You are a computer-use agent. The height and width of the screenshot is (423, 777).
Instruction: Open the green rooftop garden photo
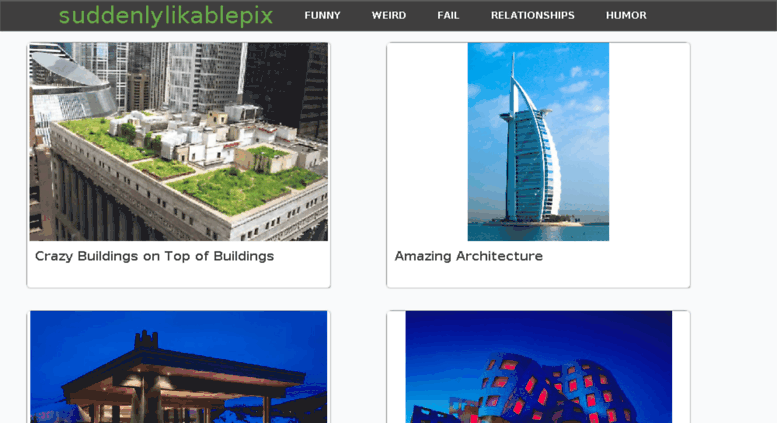click(x=178, y=142)
